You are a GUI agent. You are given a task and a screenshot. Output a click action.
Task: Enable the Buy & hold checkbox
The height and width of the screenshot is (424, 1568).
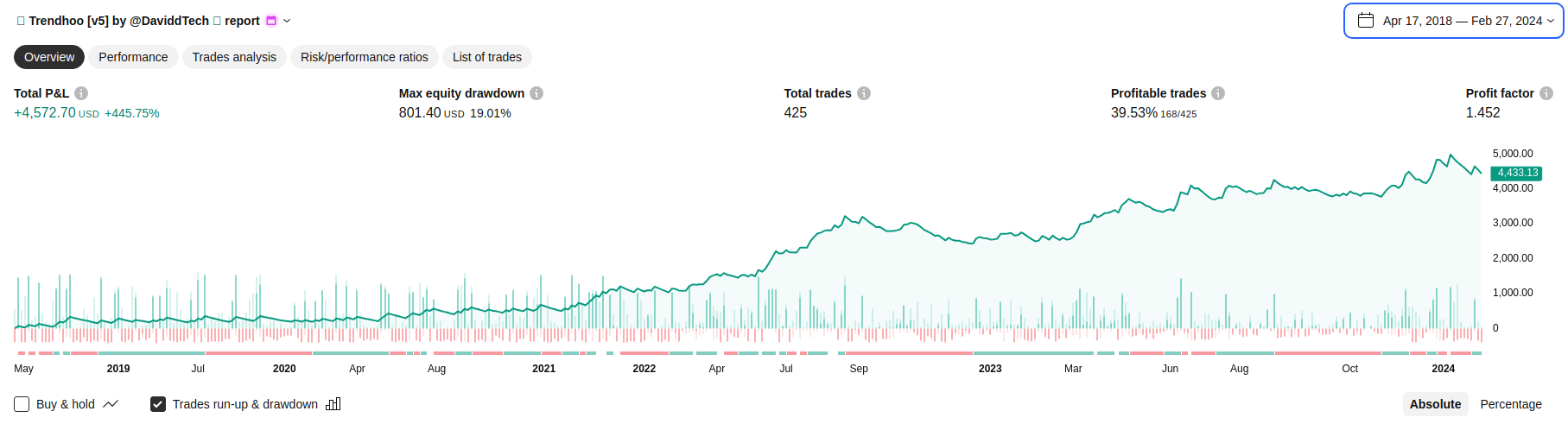(22, 404)
